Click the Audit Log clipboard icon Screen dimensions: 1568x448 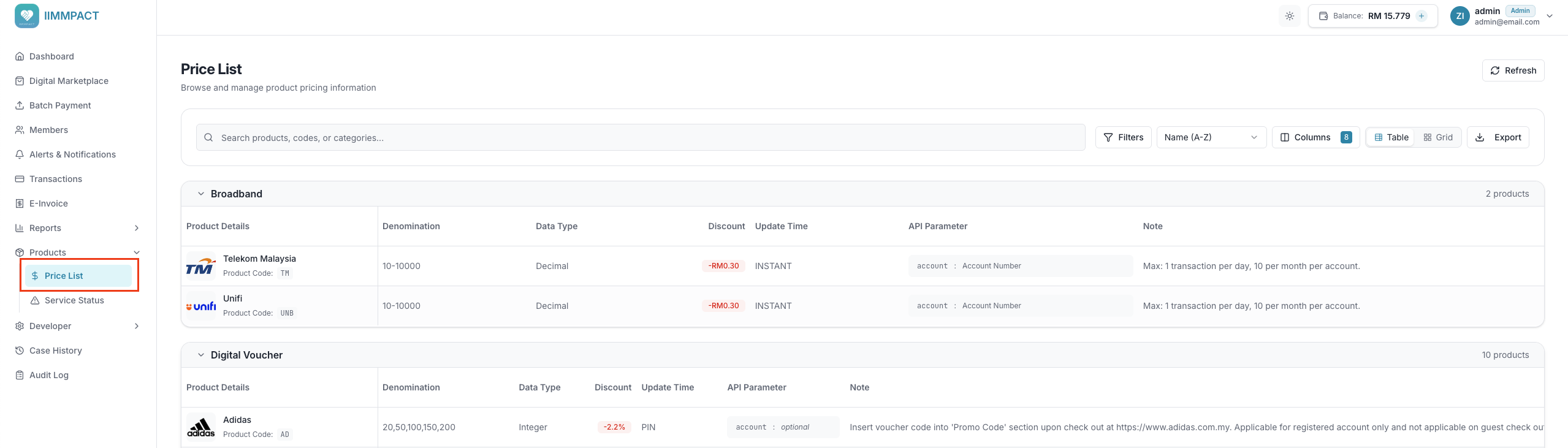(x=20, y=375)
